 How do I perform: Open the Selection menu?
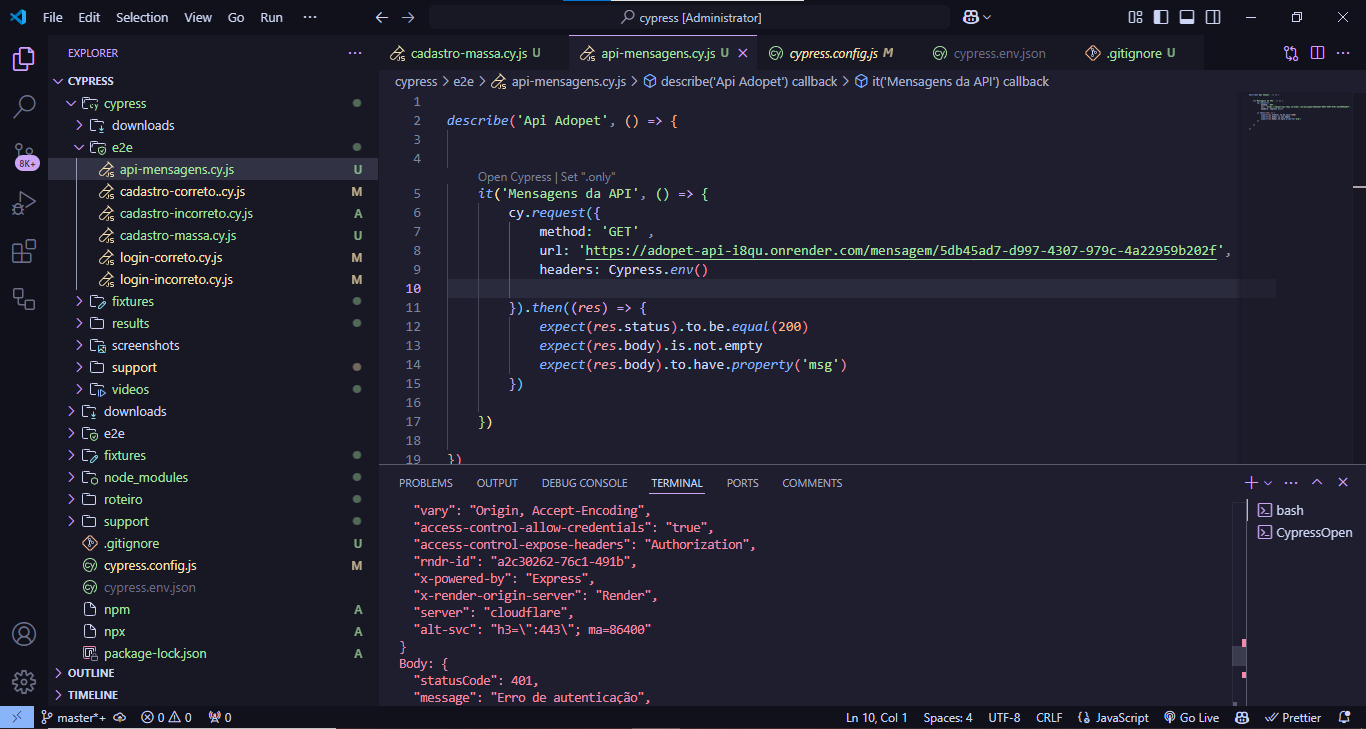pos(142,17)
